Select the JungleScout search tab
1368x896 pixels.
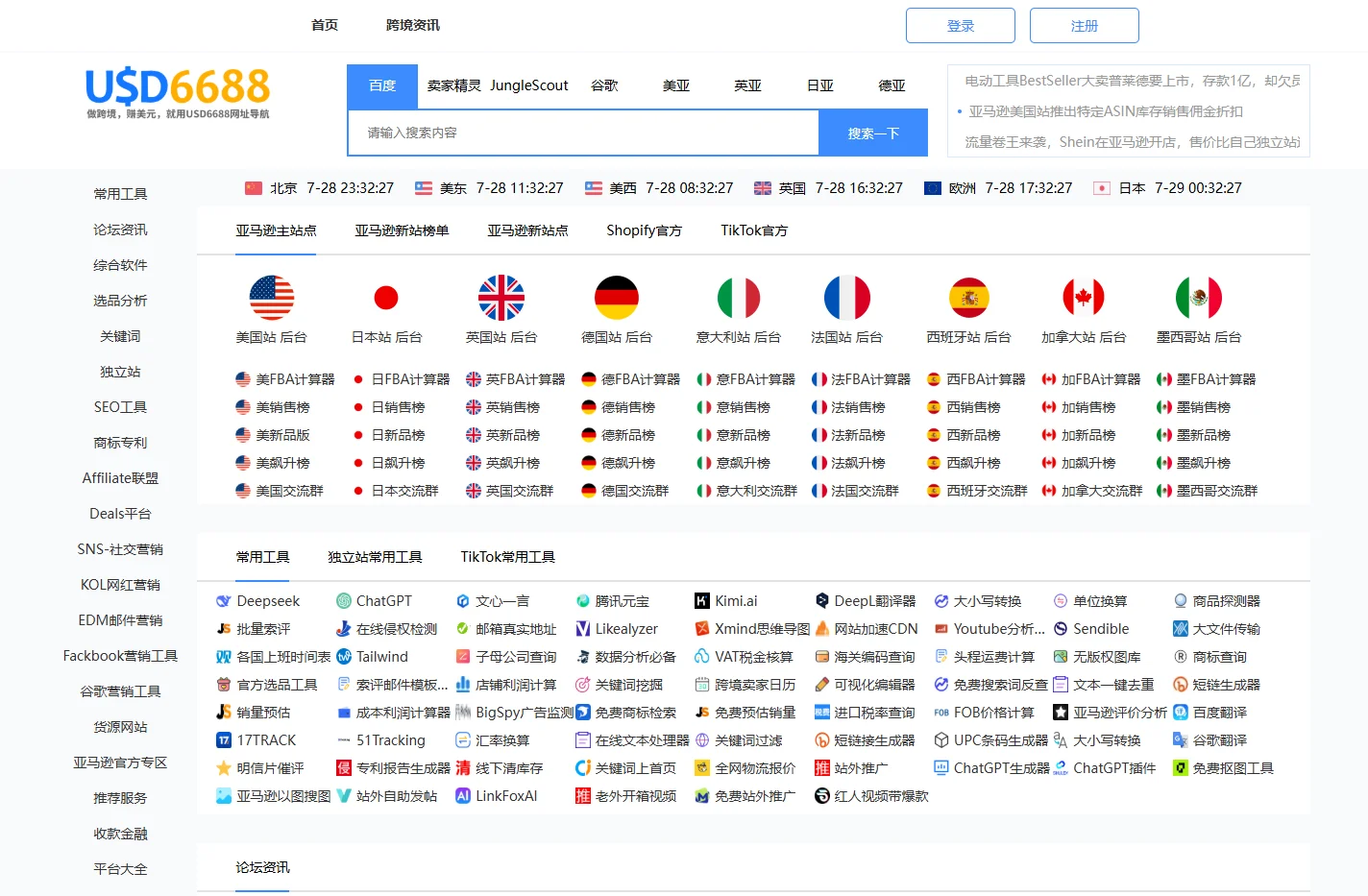tap(529, 85)
